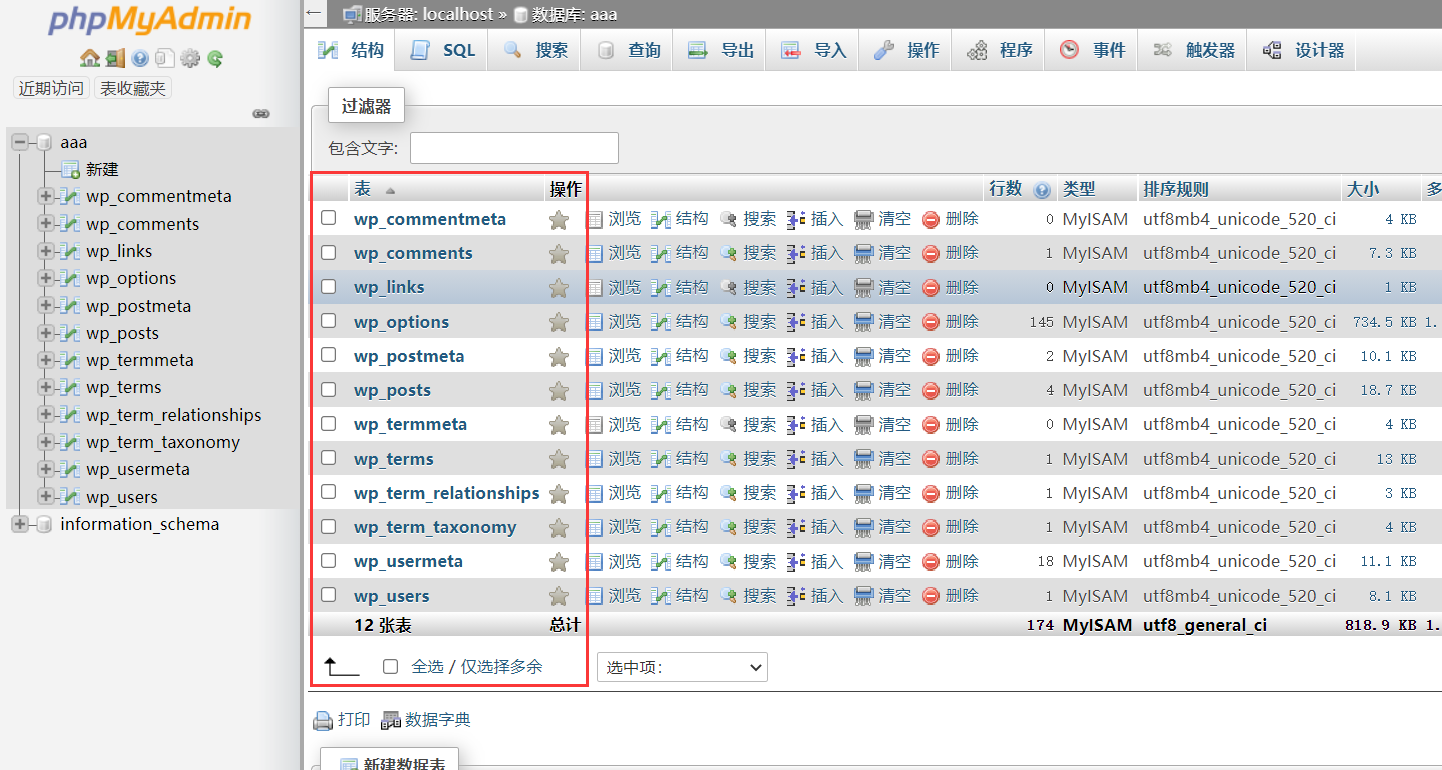Delete the wp_termmeta table
The height and width of the screenshot is (770, 1442).
[962, 424]
